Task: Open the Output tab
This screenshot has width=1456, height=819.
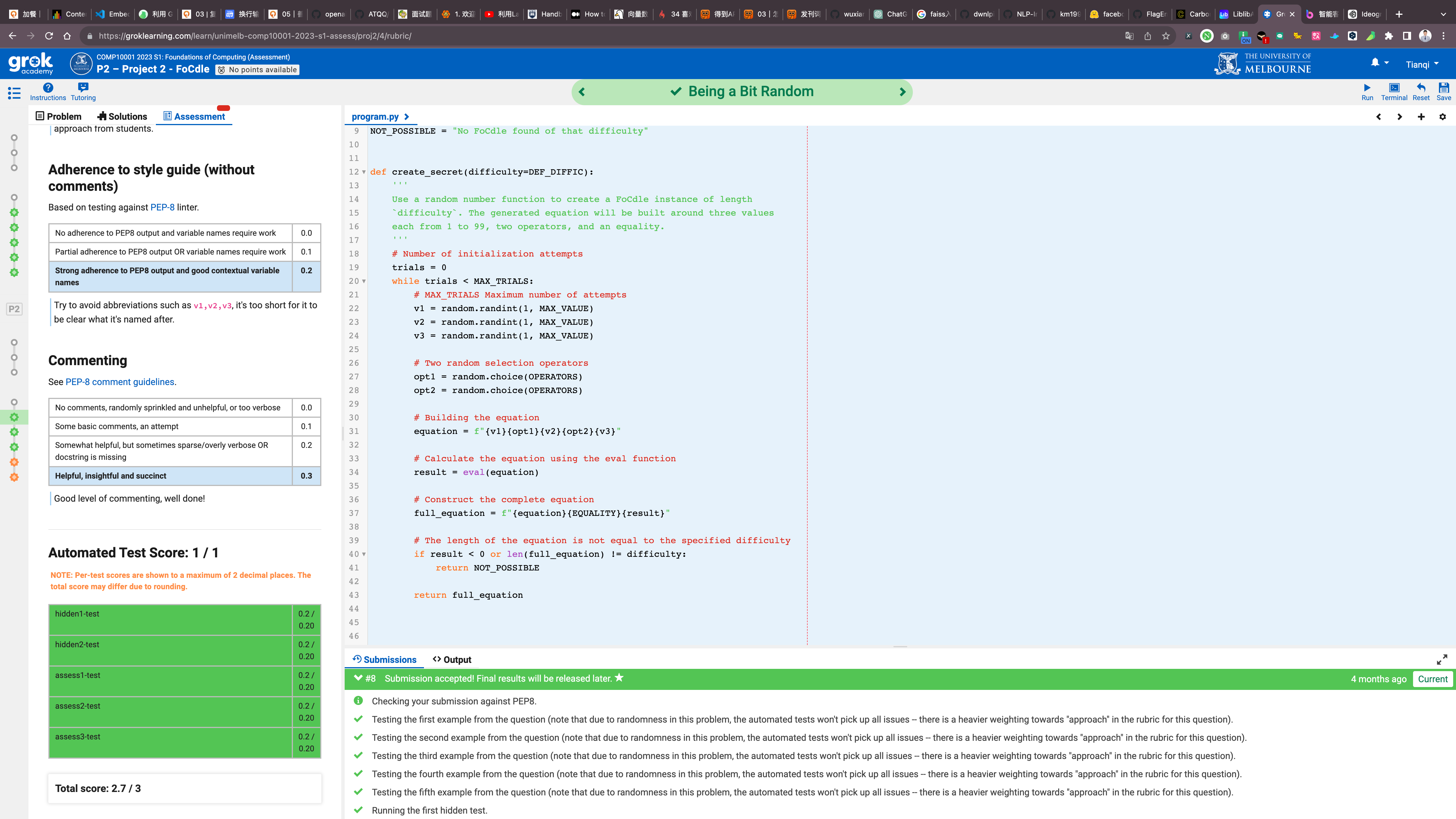Action: (x=452, y=660)
